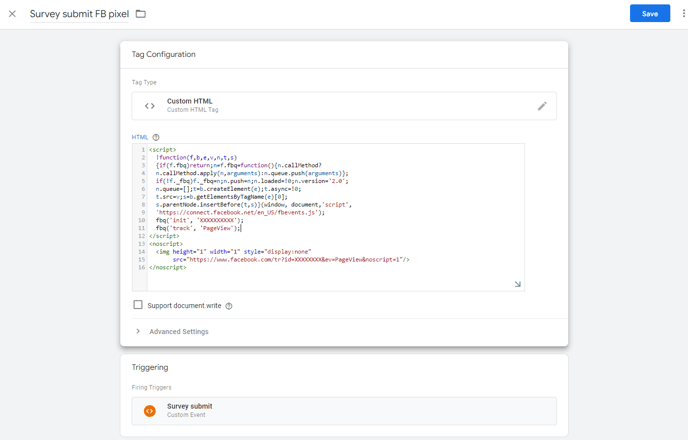Click the connect.facebook.net fbevents.js URL line
688x440 pixels.
(240, 212)
